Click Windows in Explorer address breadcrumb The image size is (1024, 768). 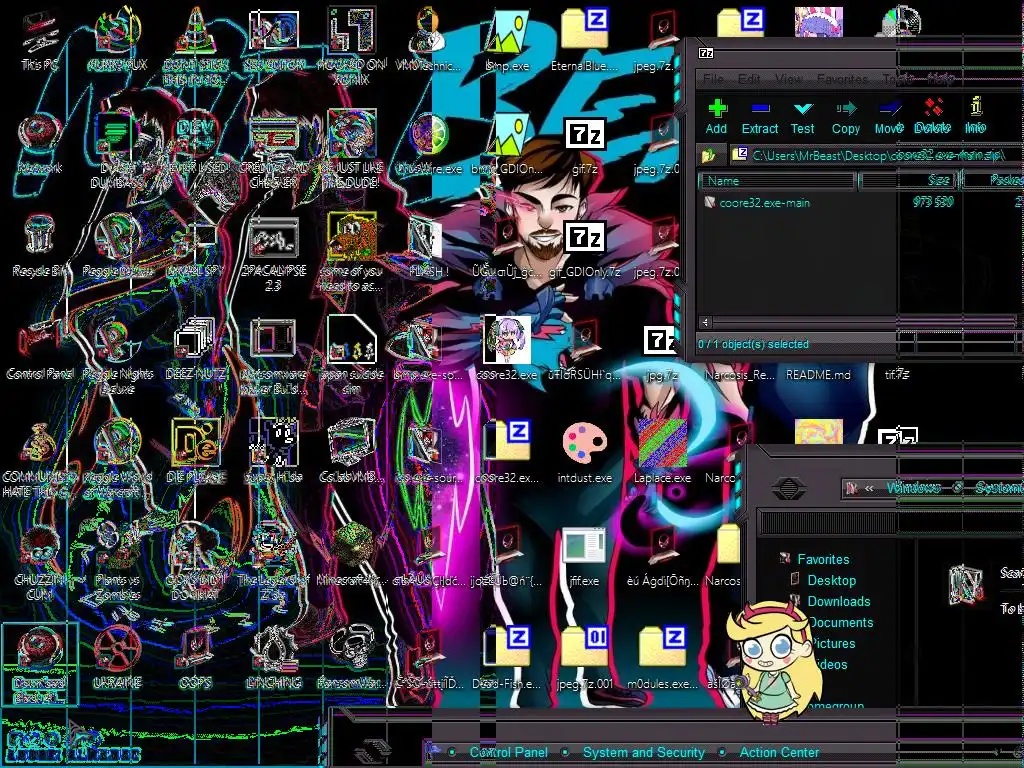tap(914, 488)
